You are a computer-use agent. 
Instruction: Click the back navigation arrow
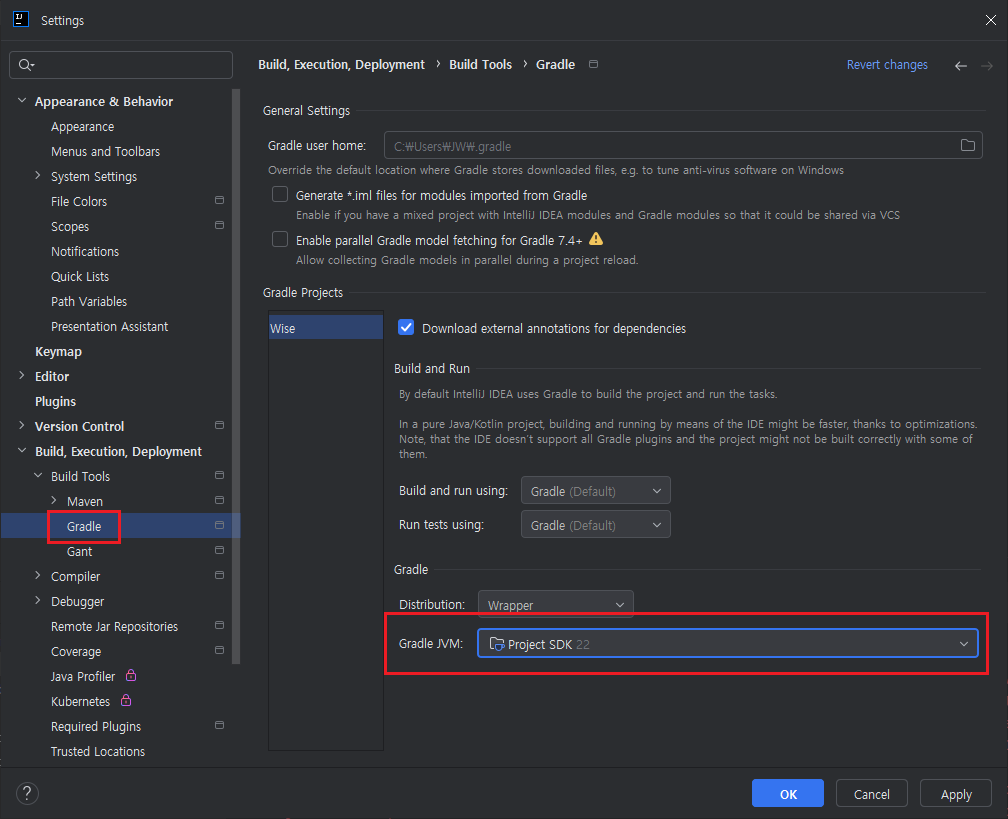point(960,65)
